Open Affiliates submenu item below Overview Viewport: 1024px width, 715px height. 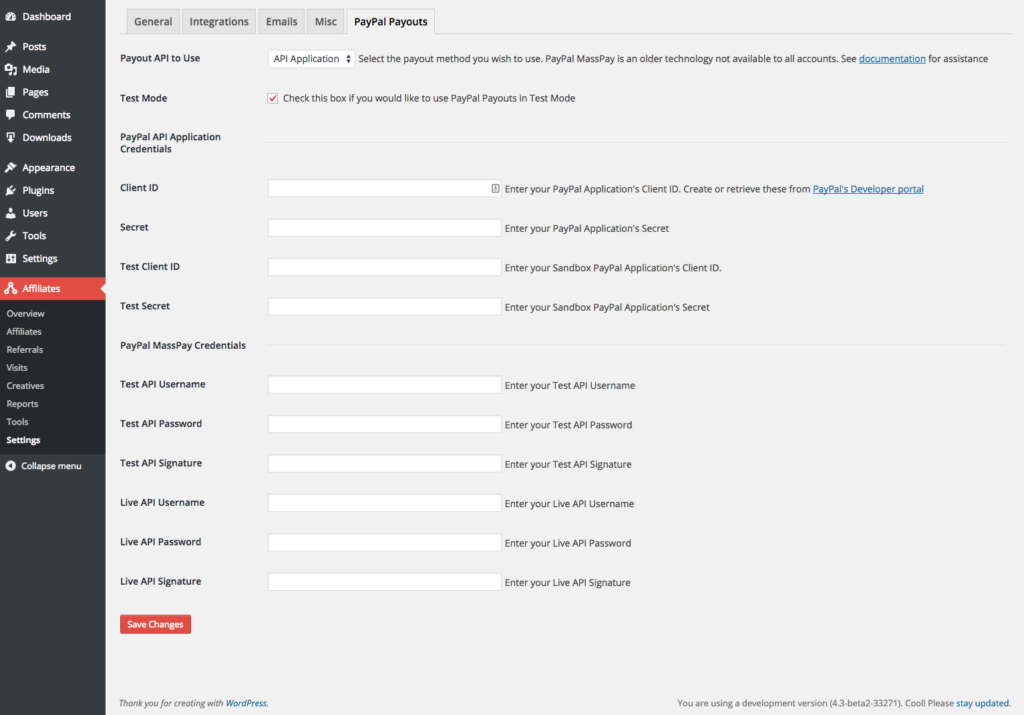(24, 332)
